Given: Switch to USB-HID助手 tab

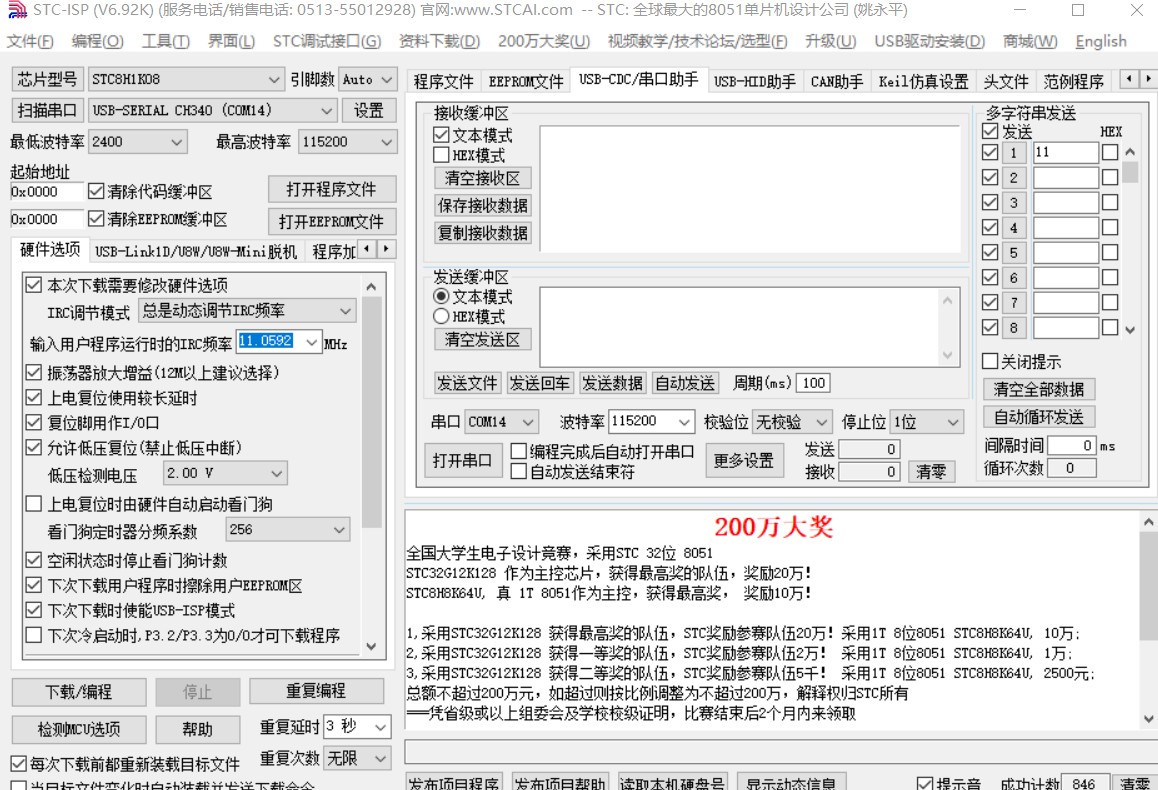Looking at the screenshot, I should (x=755, y=80).
